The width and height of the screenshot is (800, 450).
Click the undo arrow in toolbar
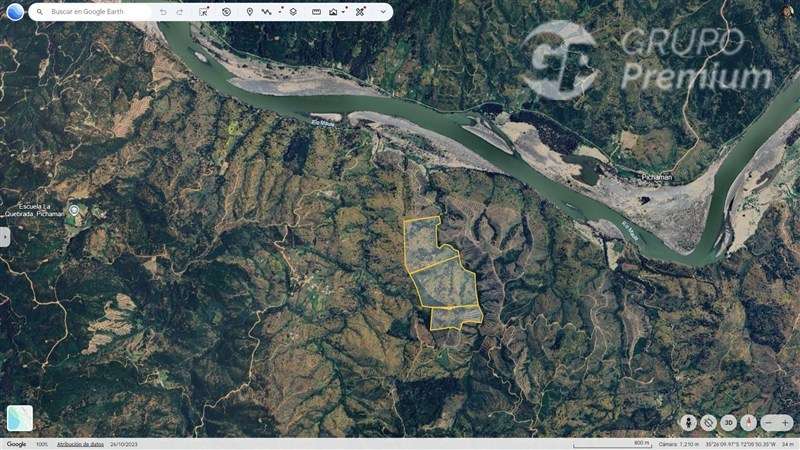[163, 12]
